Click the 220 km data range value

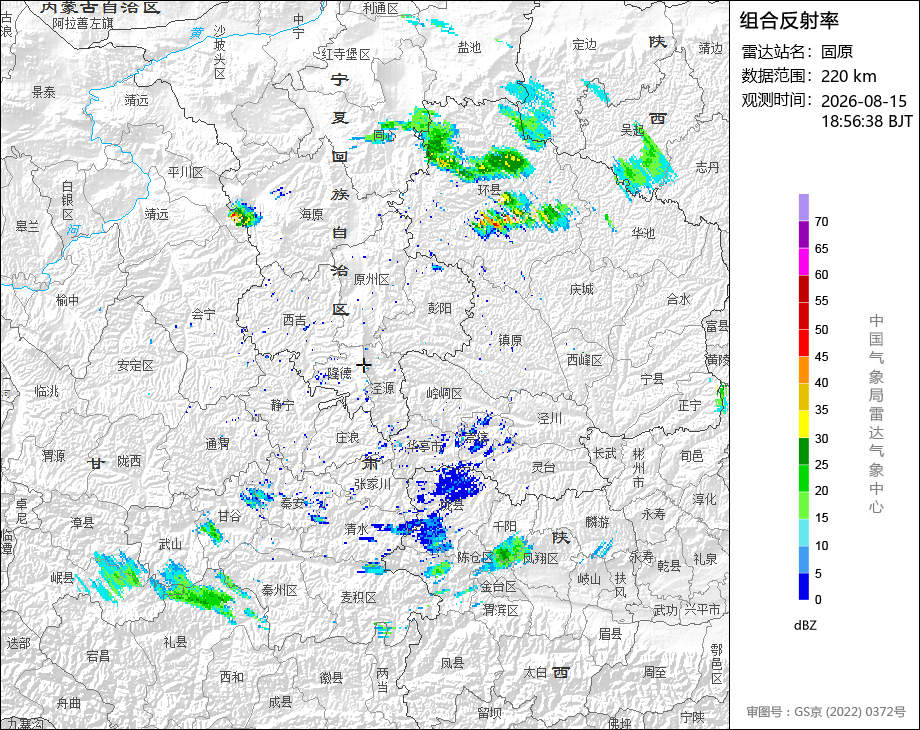[x=848, y=76]
